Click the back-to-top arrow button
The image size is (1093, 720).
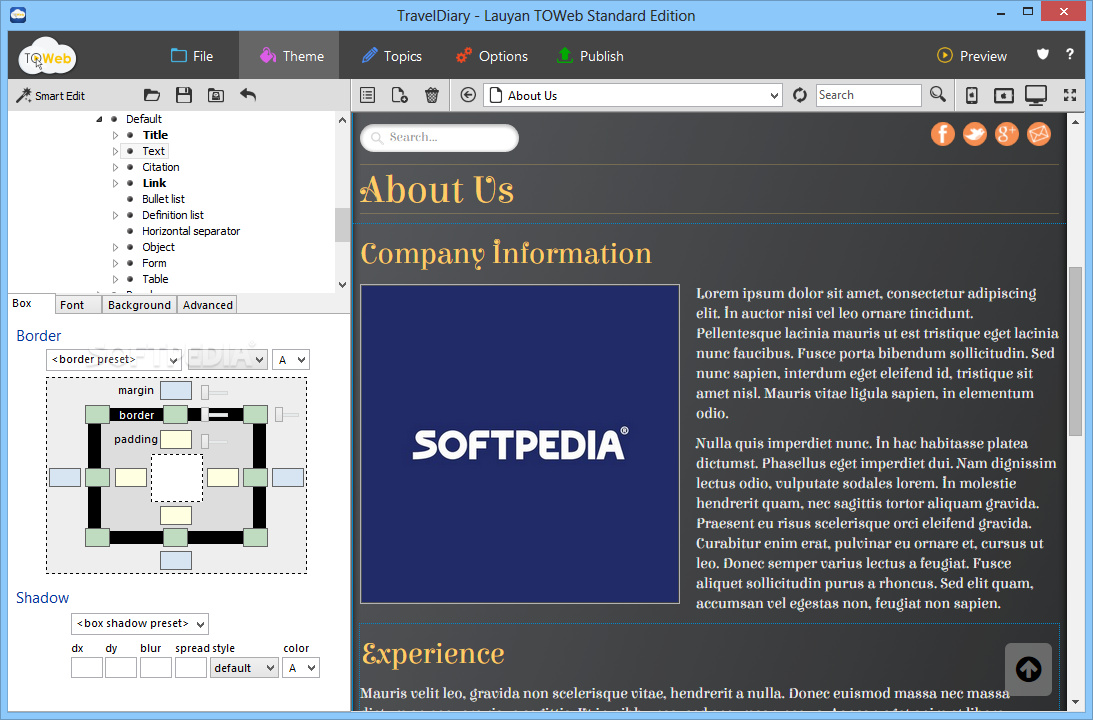pyautogui.click(x=1028, y=669)
